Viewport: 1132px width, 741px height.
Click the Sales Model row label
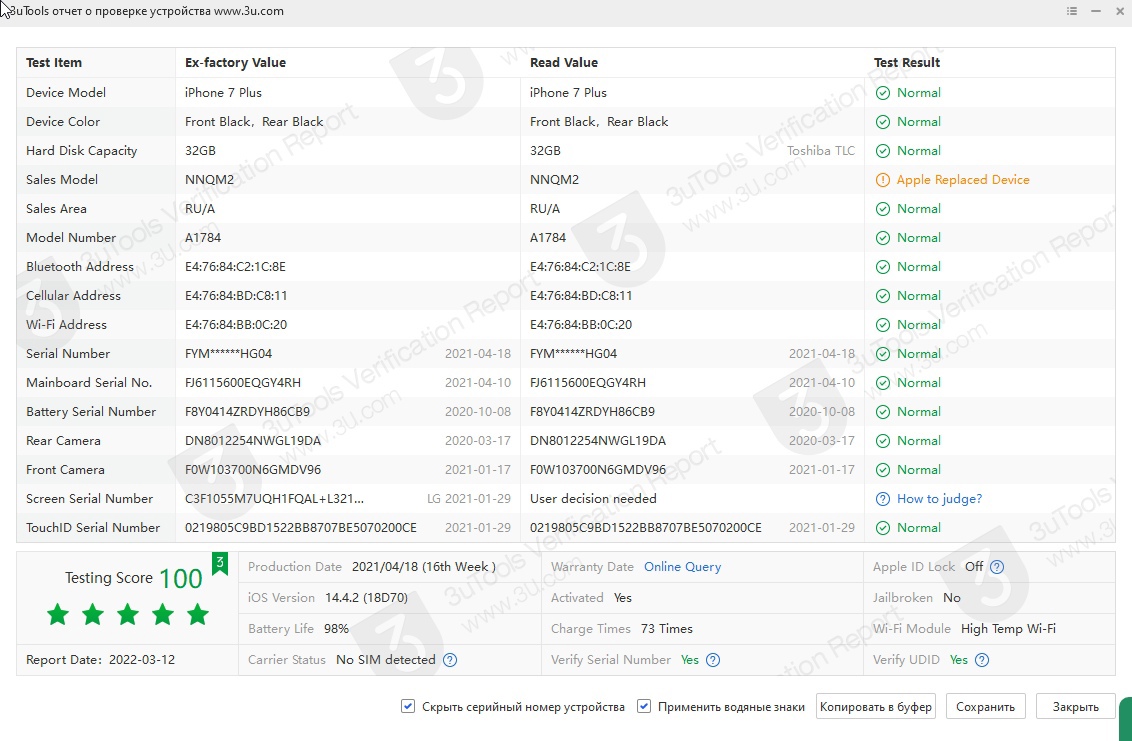pyautogui.click(x=62, y=180)
